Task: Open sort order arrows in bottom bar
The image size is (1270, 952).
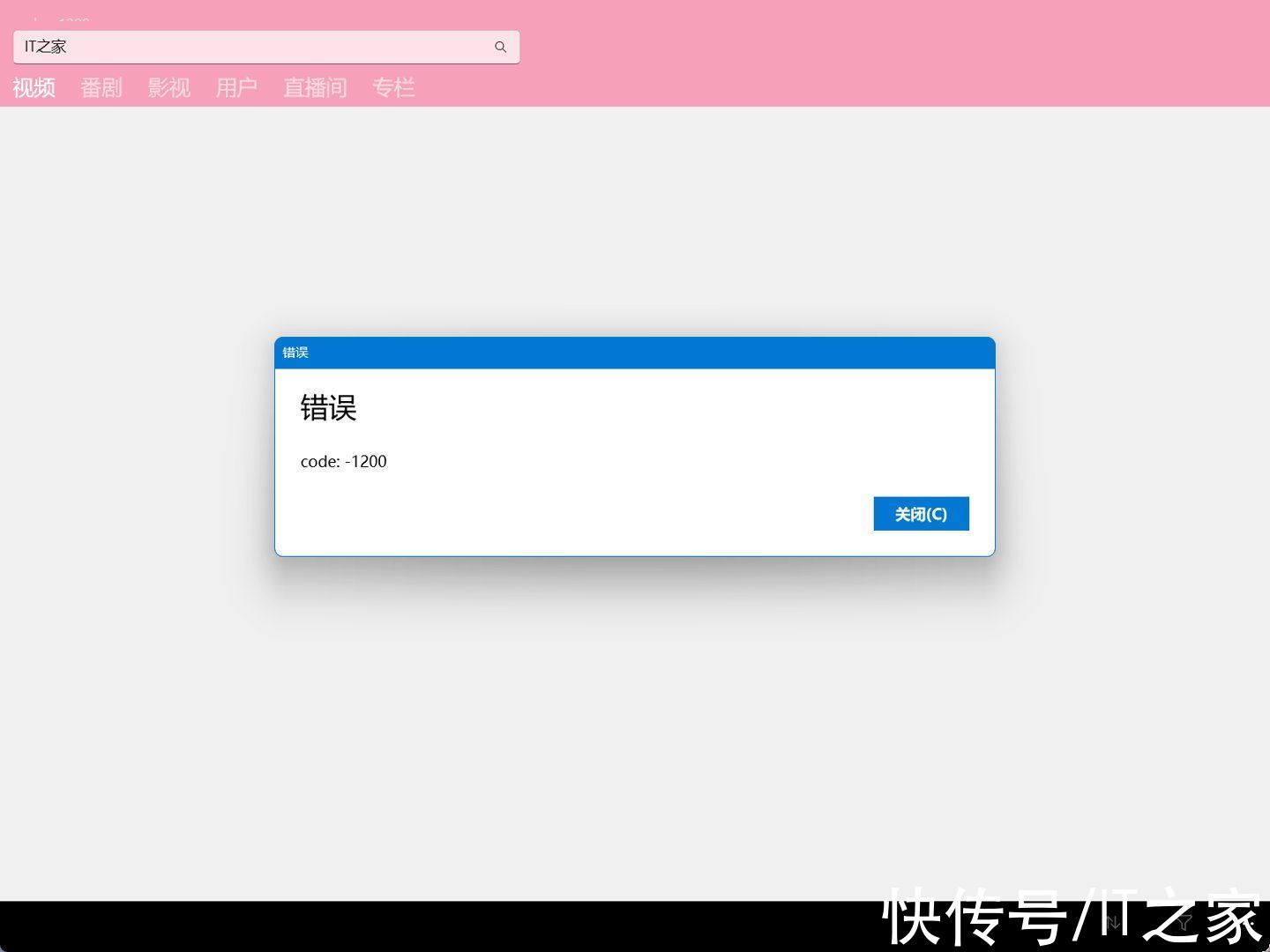Action: tap(1113, 923)
